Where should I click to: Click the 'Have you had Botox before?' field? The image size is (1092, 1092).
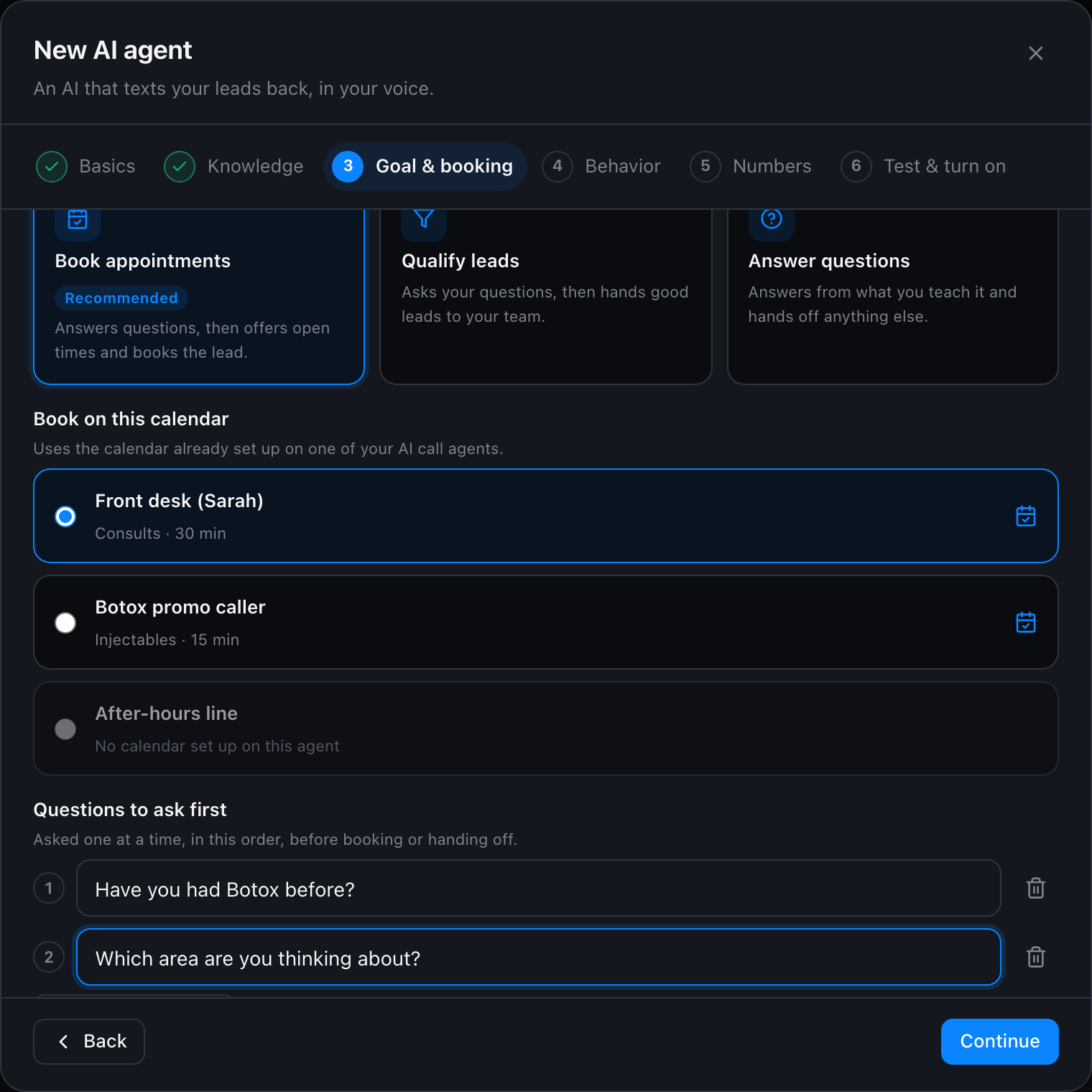click(x=539, y=888)
